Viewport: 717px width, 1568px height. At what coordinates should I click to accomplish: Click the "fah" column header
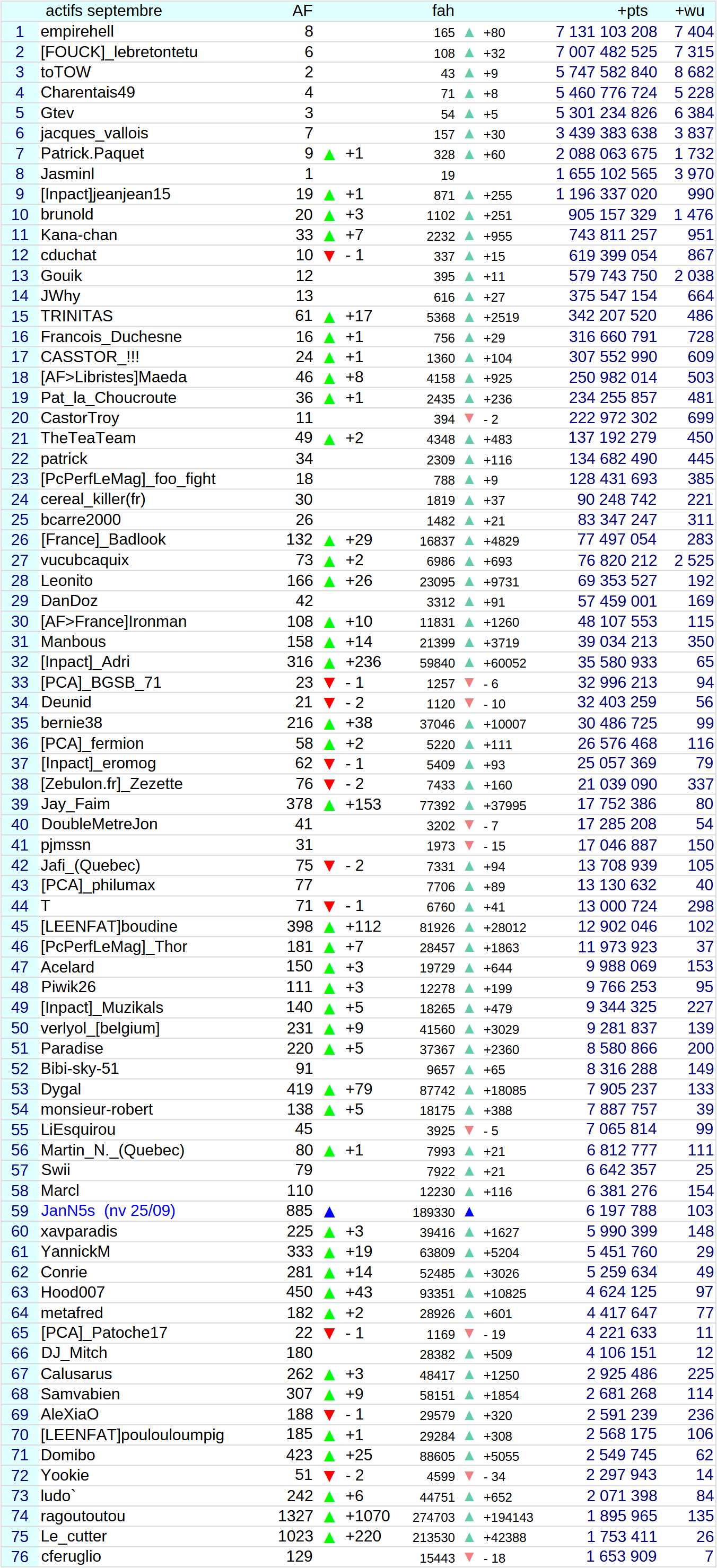point(442,11)
